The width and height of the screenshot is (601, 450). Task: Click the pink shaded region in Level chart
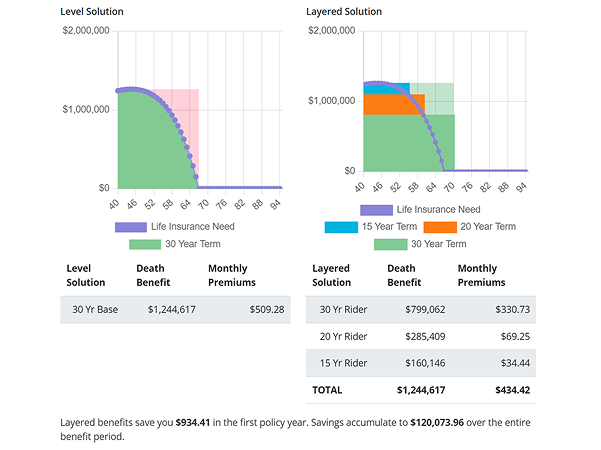[x=191, y=110]
